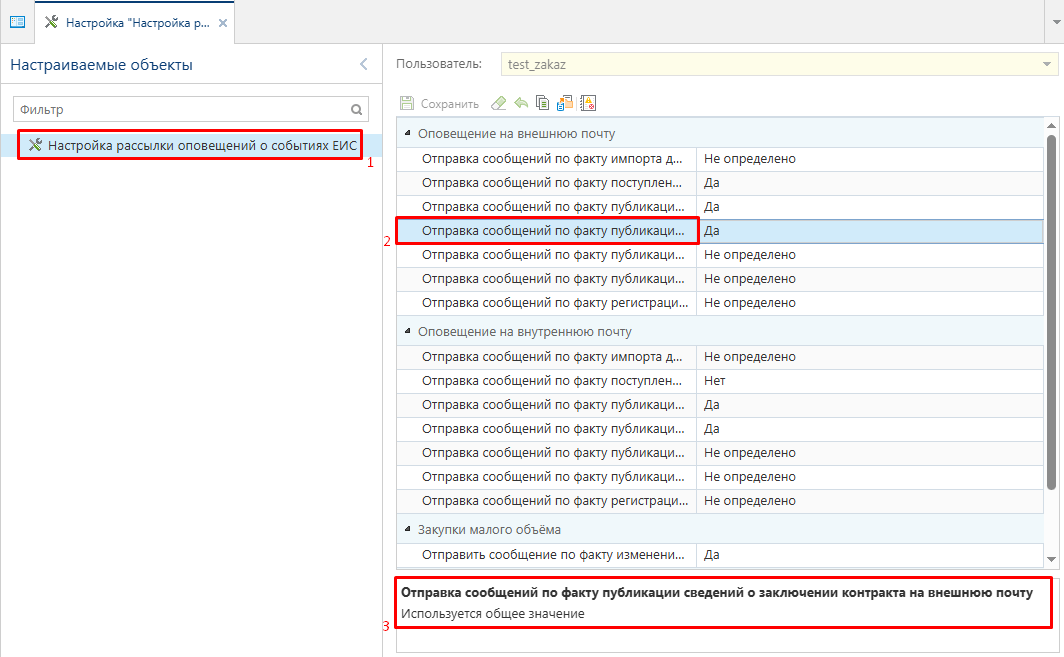
Task: Open the navigator panel icon at top-left
Action: click(x=17, y=22)
